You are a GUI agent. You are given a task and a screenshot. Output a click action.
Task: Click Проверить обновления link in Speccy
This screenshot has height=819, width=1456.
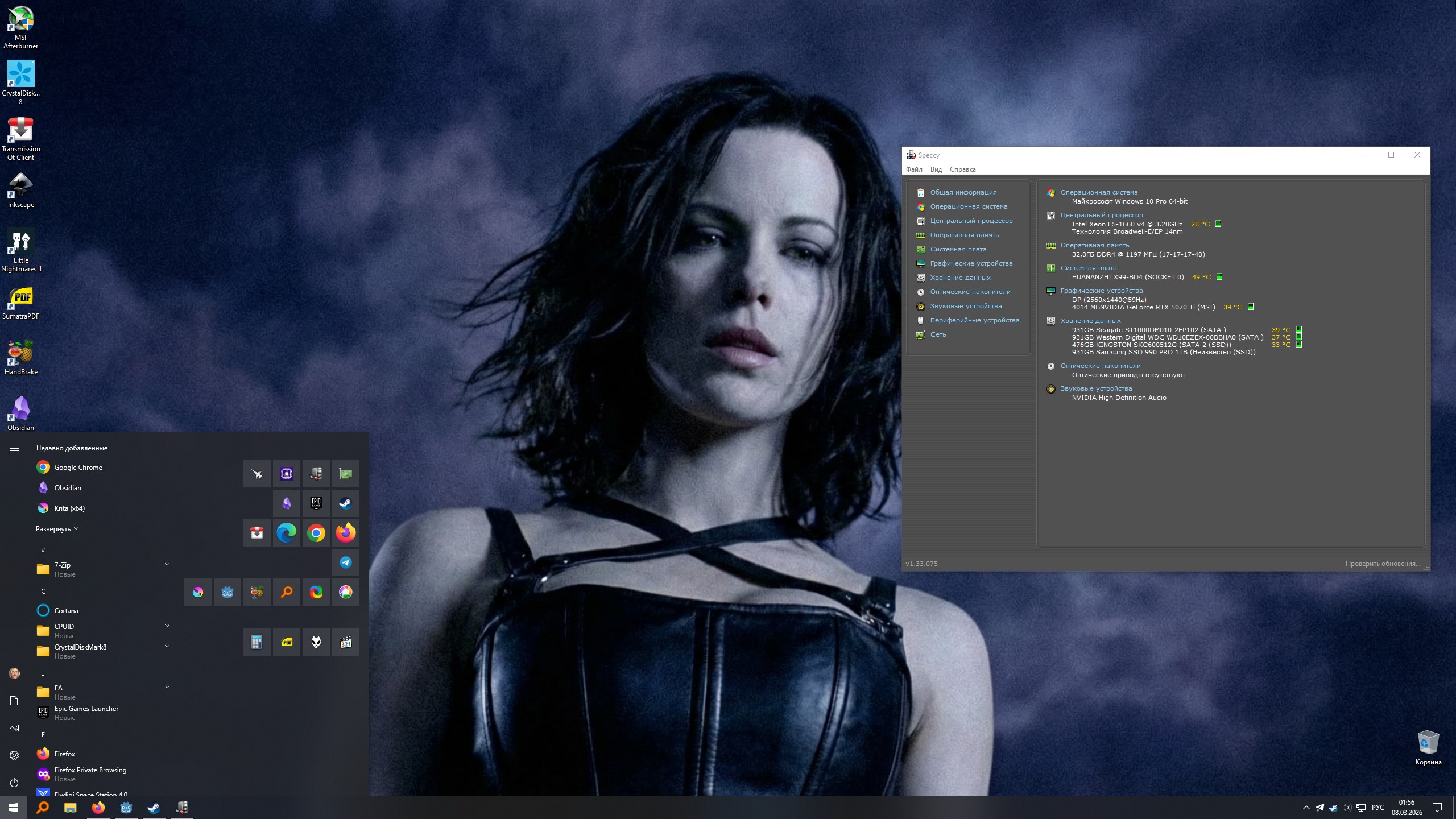tap(1383, 564)
